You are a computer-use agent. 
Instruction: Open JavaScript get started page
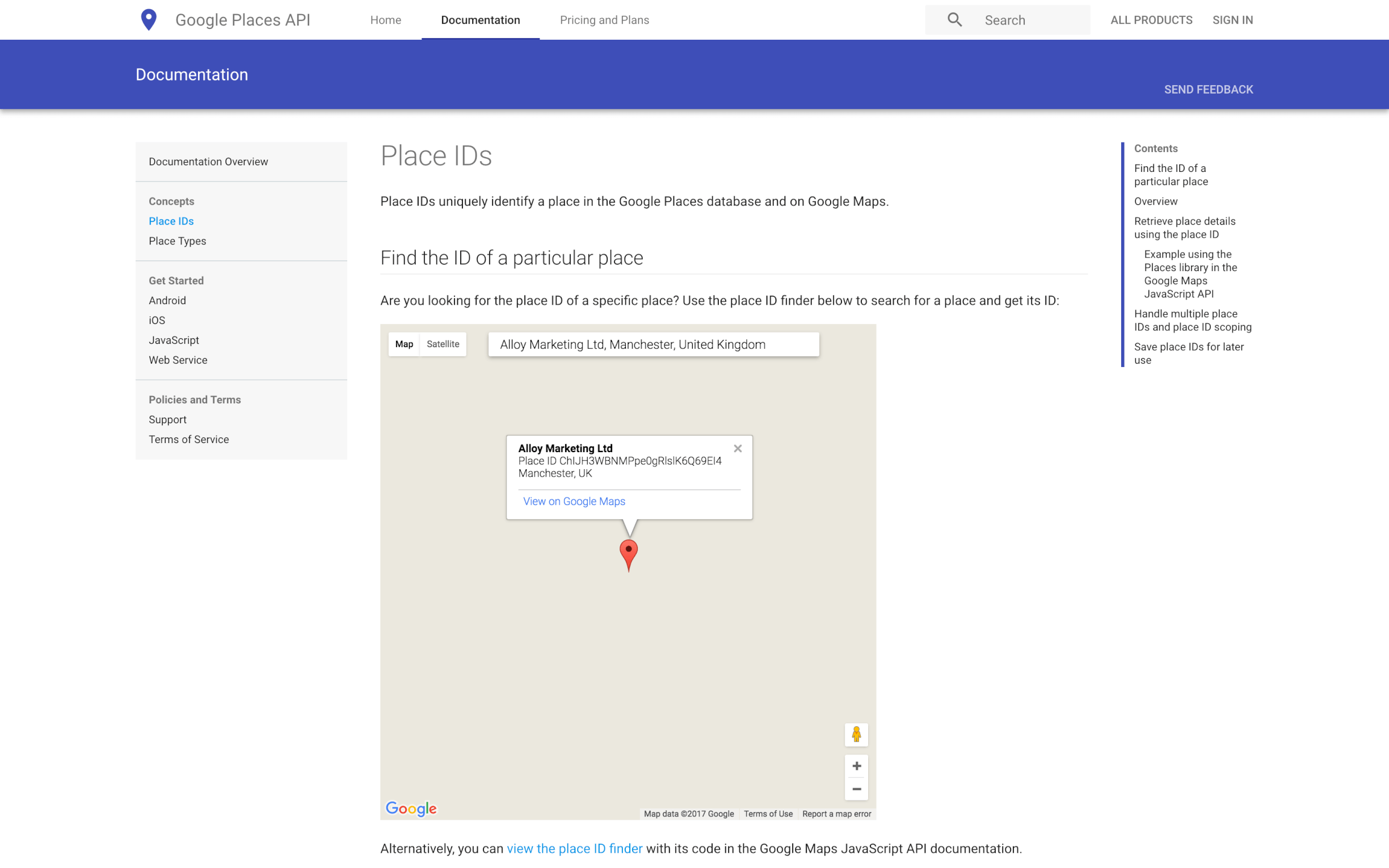click(174, 340)
